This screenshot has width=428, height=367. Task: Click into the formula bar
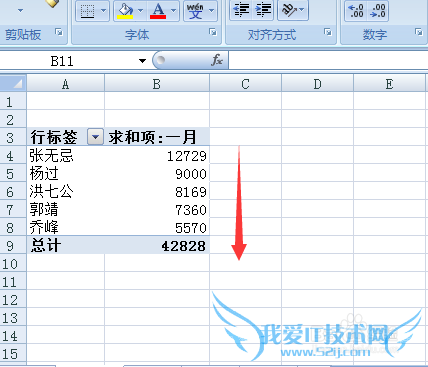coord(328,61)
